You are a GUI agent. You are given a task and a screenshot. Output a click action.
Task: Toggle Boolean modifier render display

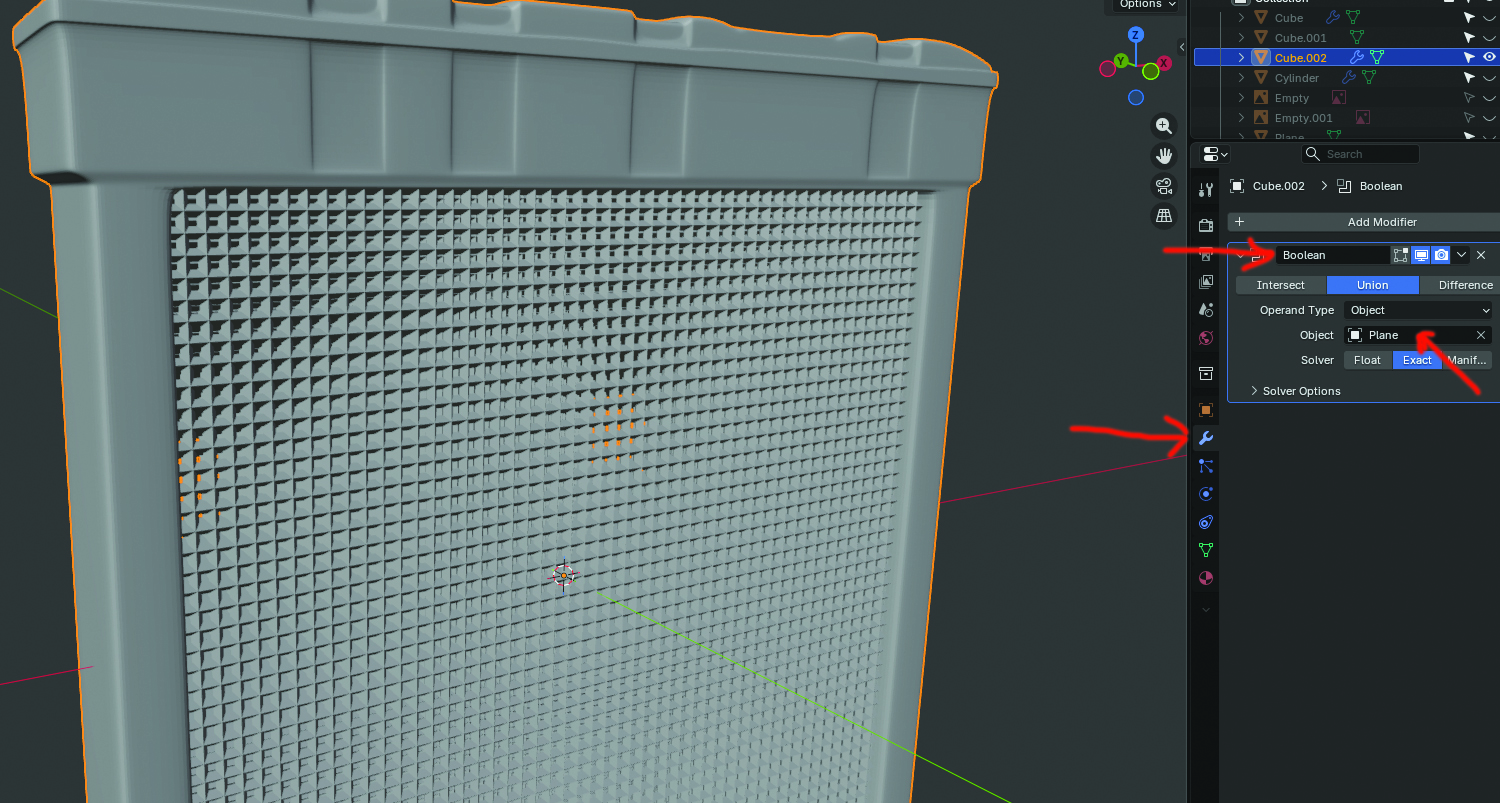1441,255
